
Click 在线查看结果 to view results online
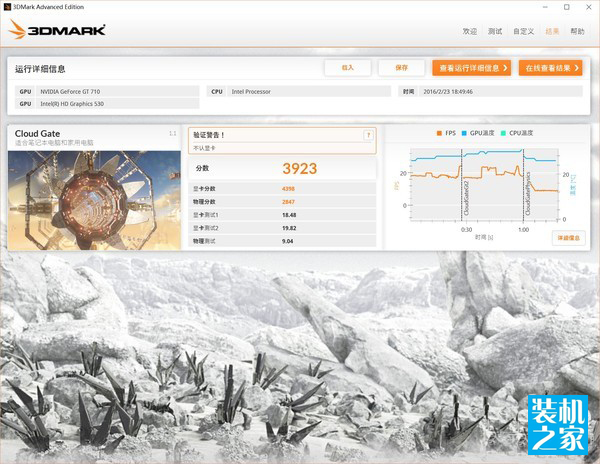pyautogui.click(x=551, y=68)
